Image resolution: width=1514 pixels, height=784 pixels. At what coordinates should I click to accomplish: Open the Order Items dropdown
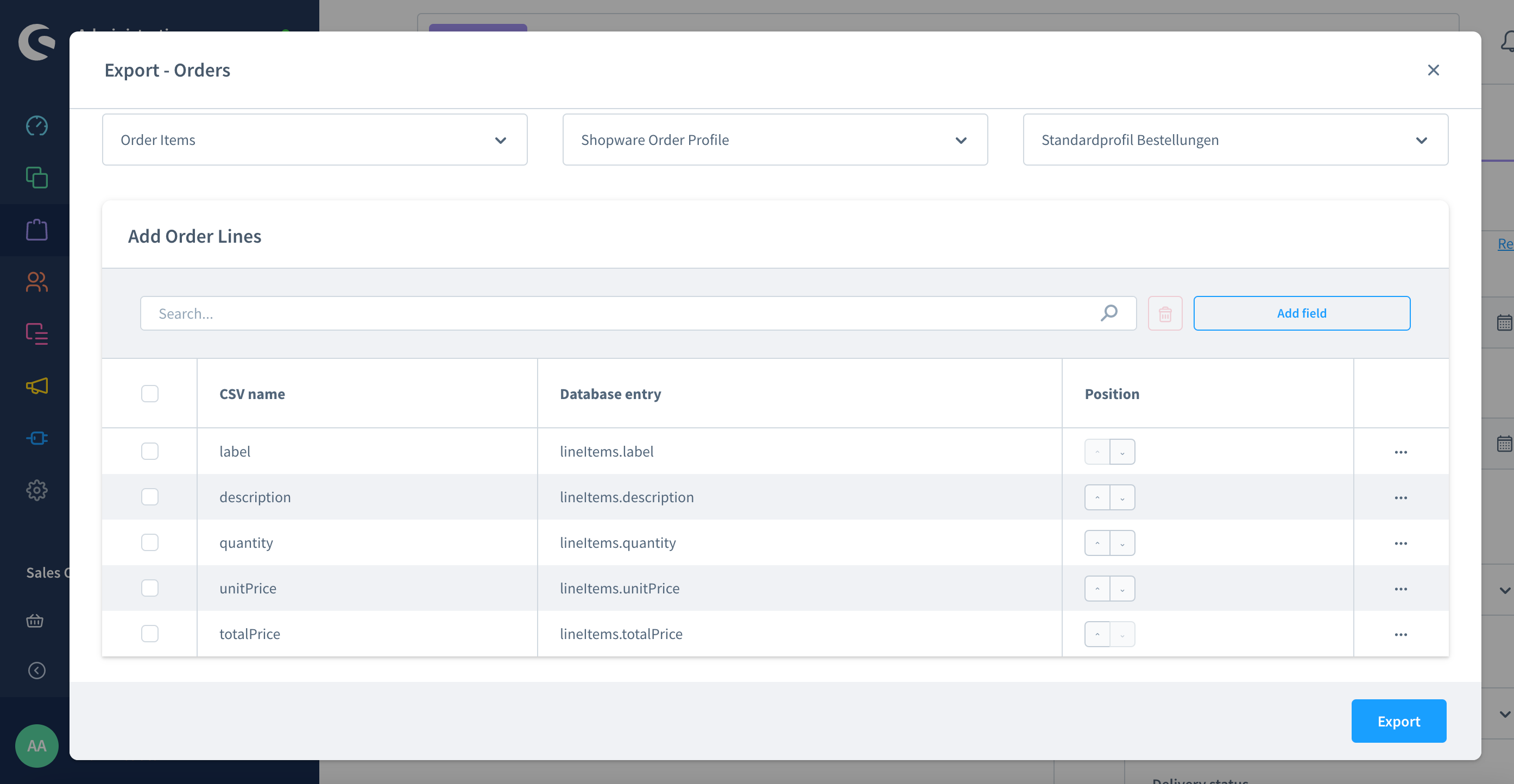(x=314, y=140)
